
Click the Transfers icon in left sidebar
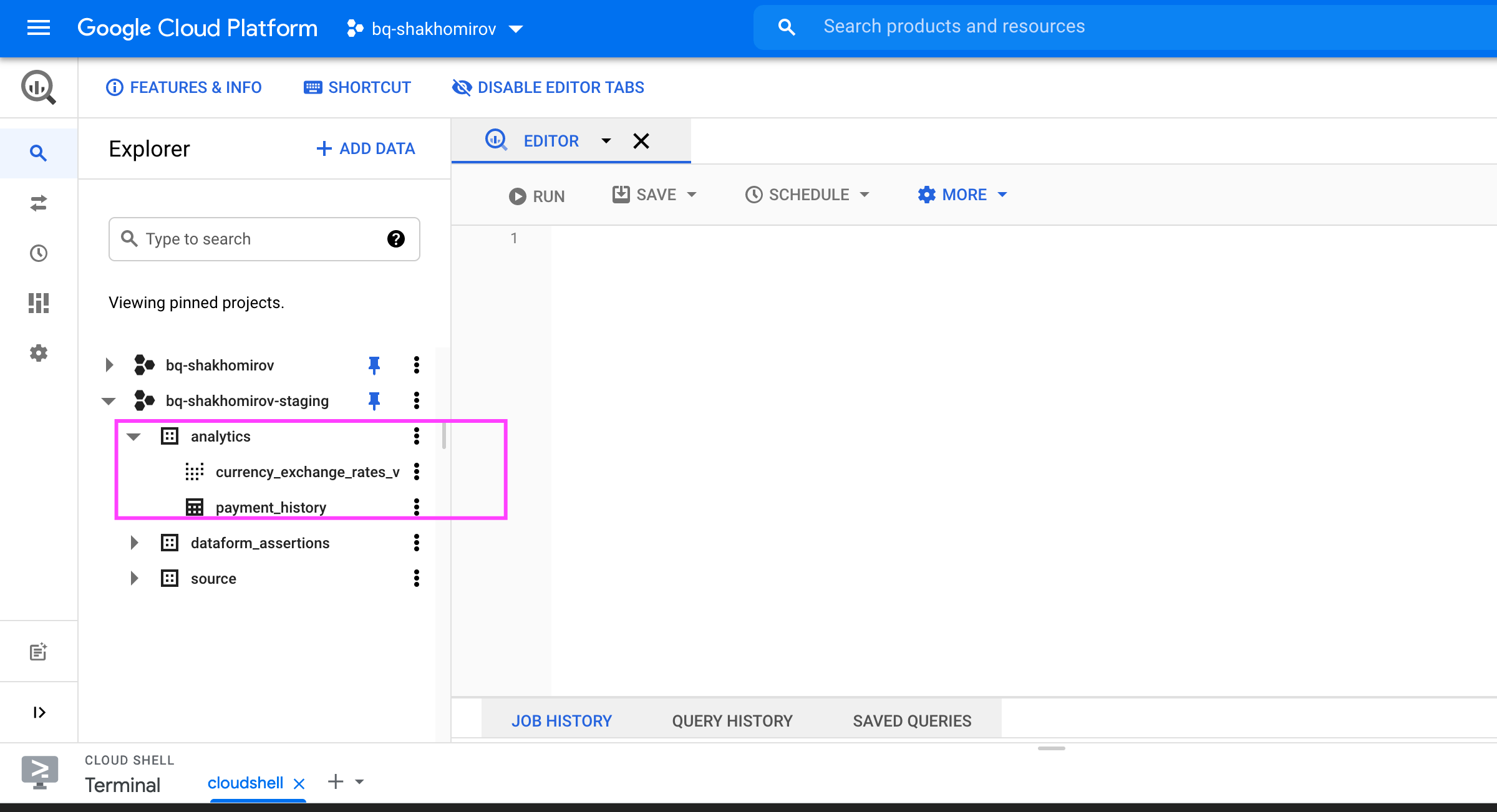point(39,203)
